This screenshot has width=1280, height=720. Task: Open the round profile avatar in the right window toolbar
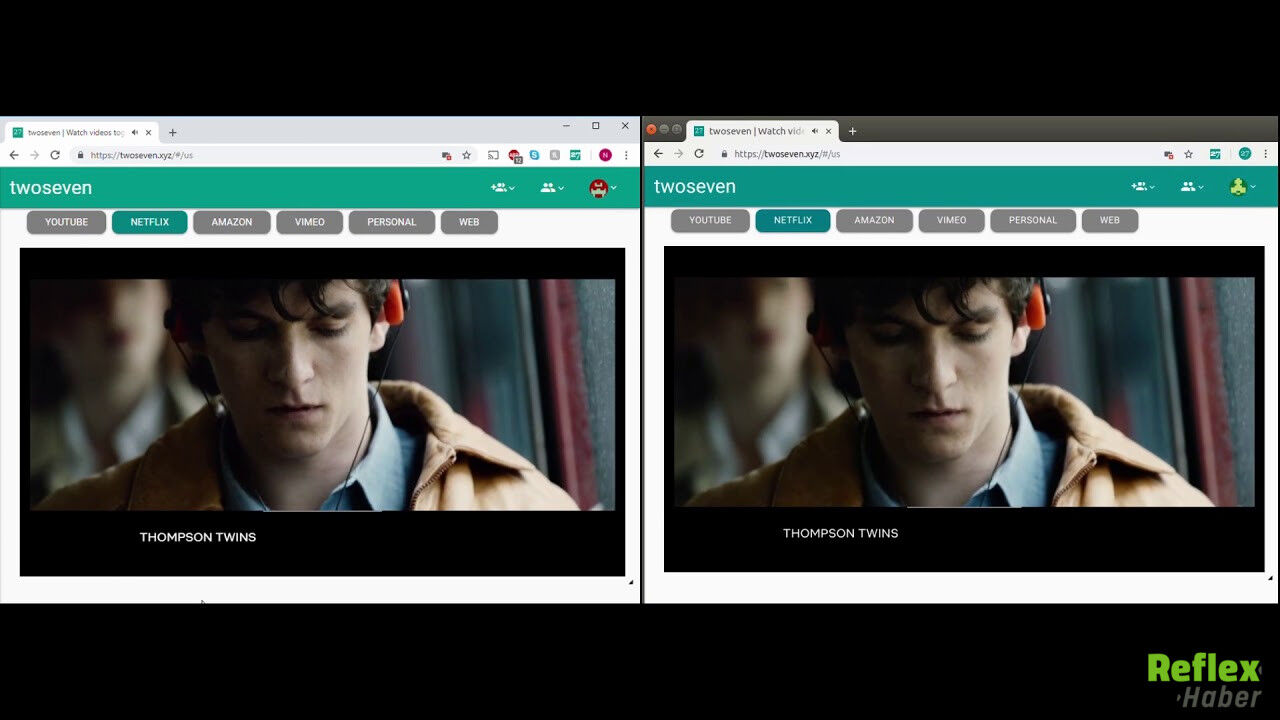coord(1245,154)
